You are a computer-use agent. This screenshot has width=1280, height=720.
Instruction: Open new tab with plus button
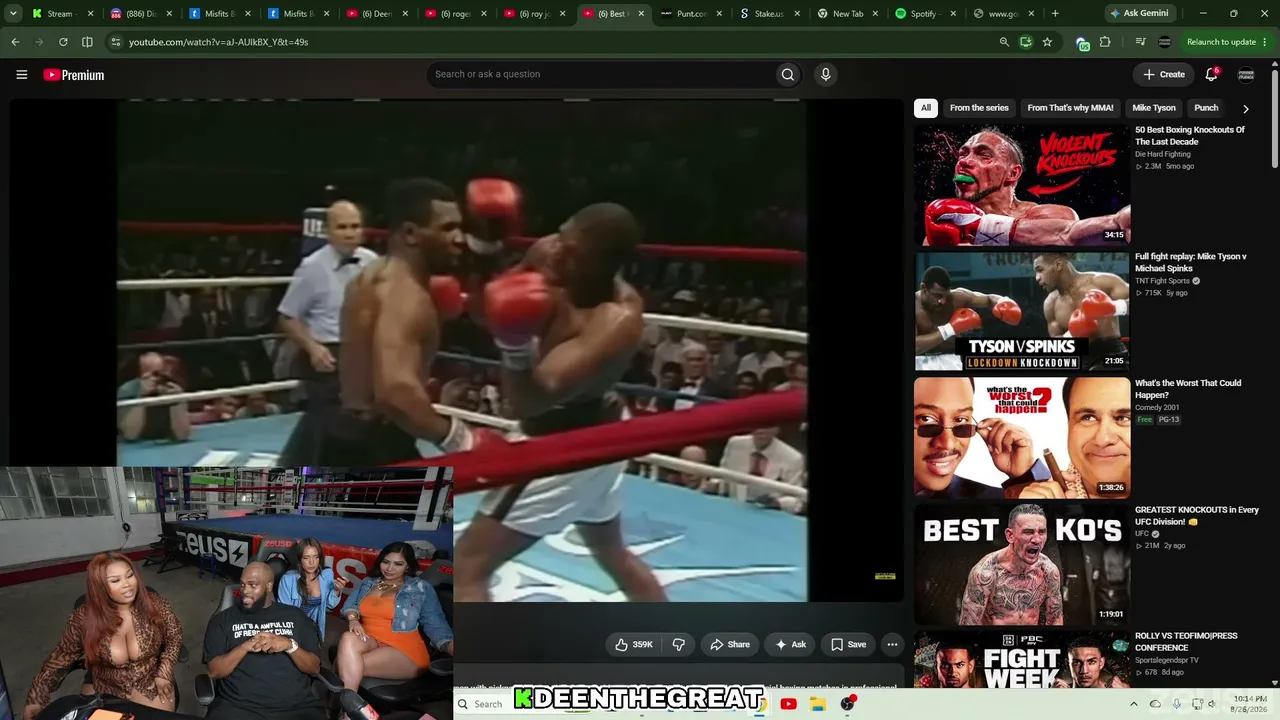pos(1055,14)
